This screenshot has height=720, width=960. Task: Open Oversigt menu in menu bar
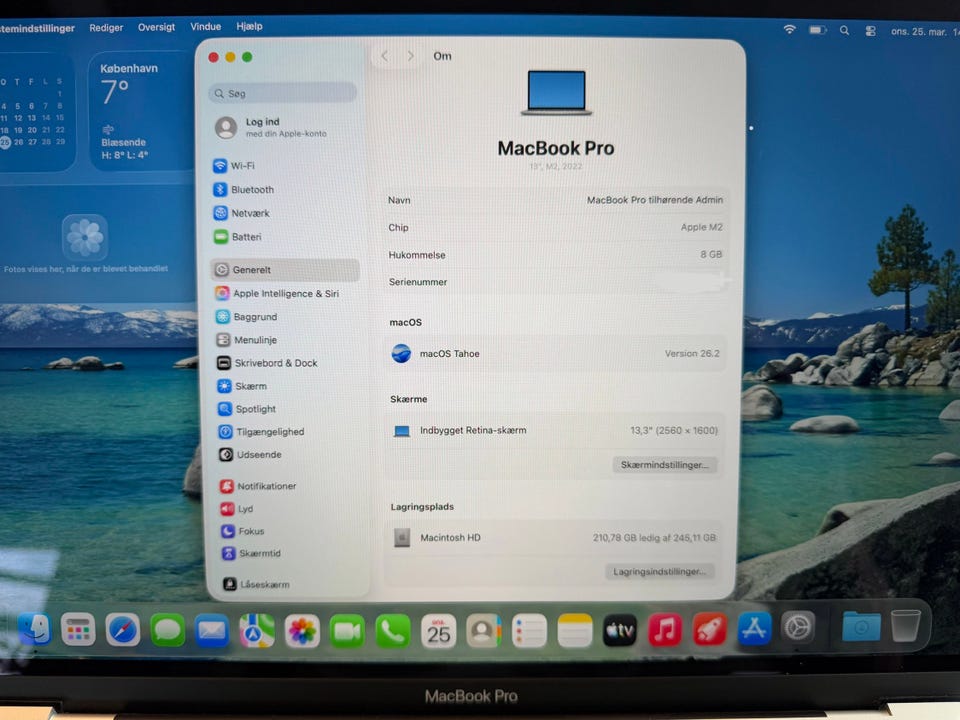pyautogui.click(x=156, y=27)
